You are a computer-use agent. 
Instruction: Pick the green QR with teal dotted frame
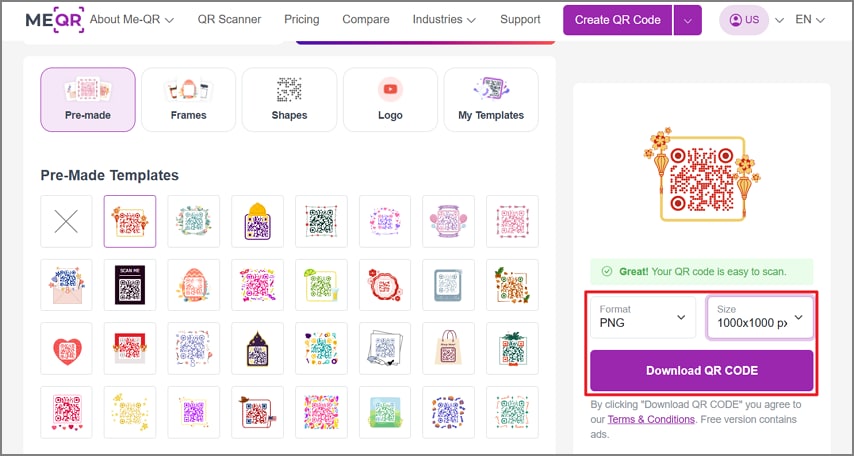coord(512,412)
